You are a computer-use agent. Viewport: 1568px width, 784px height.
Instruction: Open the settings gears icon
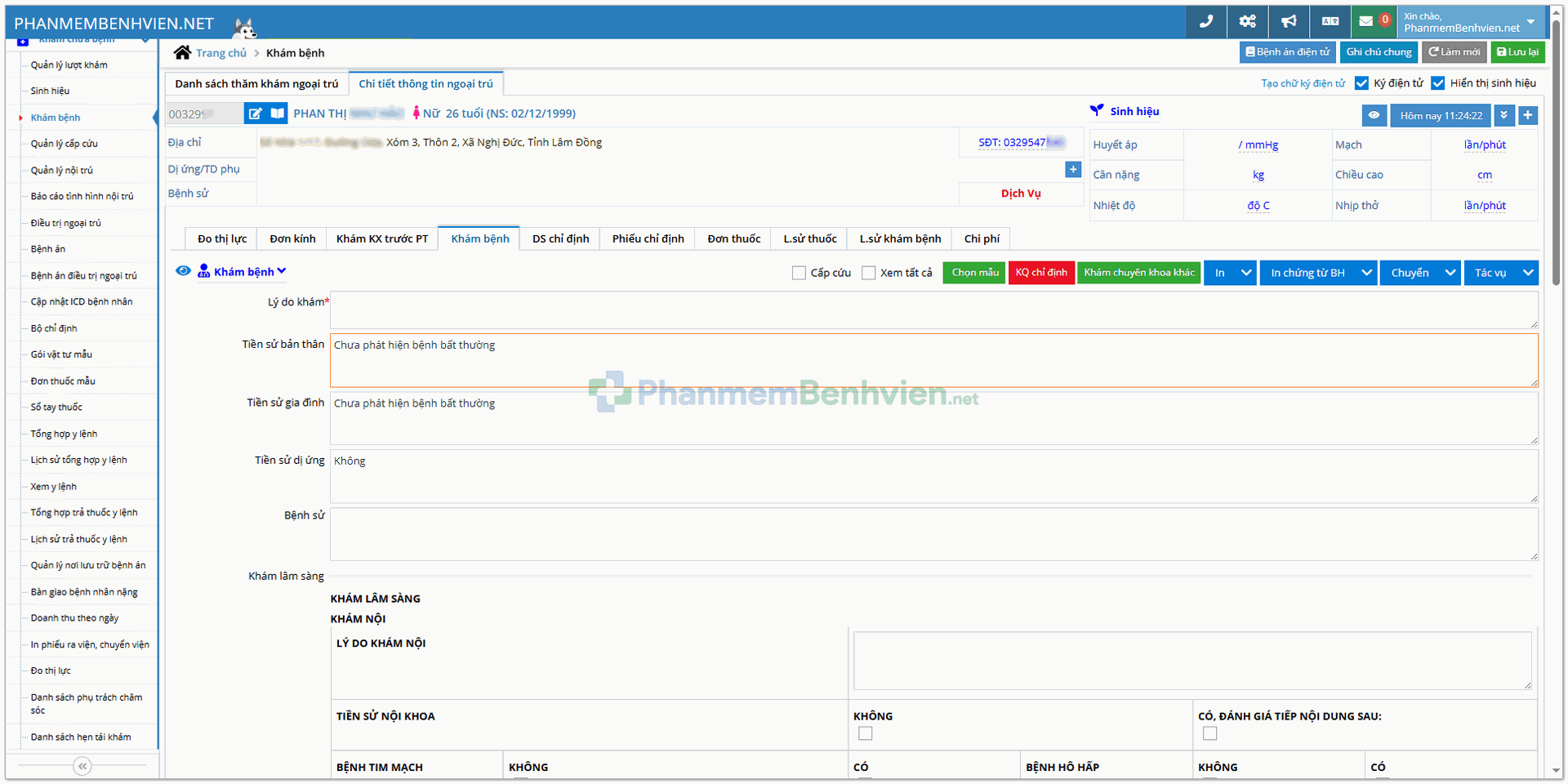pyautogui.click(x=1247, y=22)
